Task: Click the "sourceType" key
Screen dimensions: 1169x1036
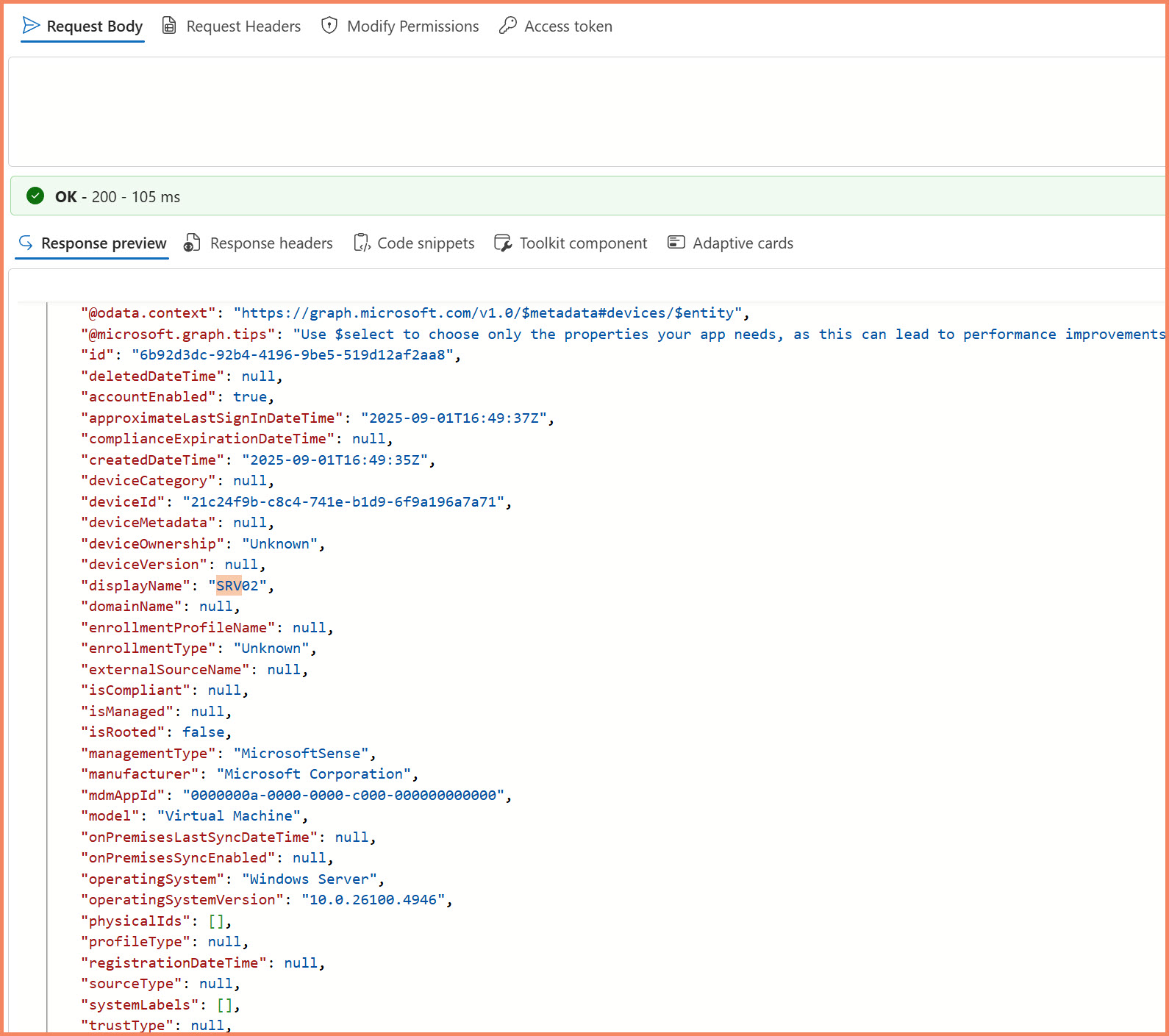Action: (132, 984)
